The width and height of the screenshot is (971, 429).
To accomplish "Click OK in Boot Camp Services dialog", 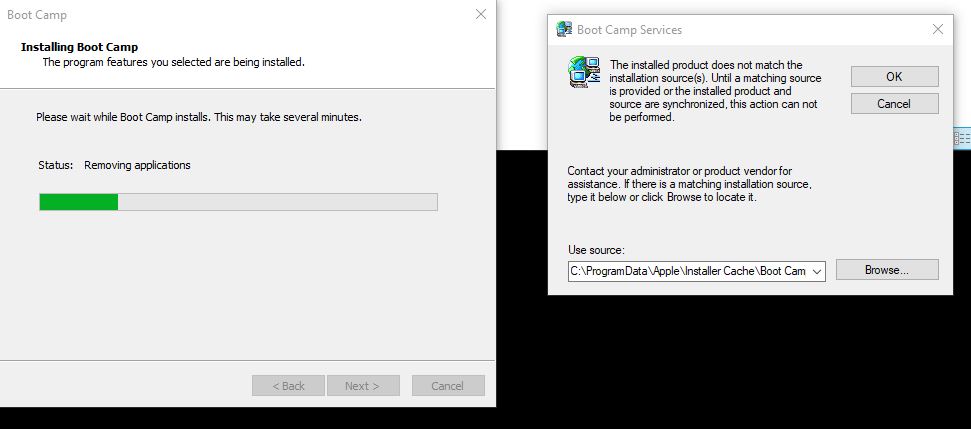I will pos(894,77).
